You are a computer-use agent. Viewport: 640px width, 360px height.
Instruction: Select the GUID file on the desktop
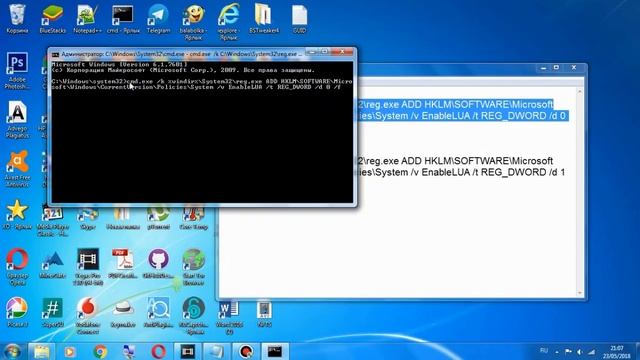(x=299, y=18)
